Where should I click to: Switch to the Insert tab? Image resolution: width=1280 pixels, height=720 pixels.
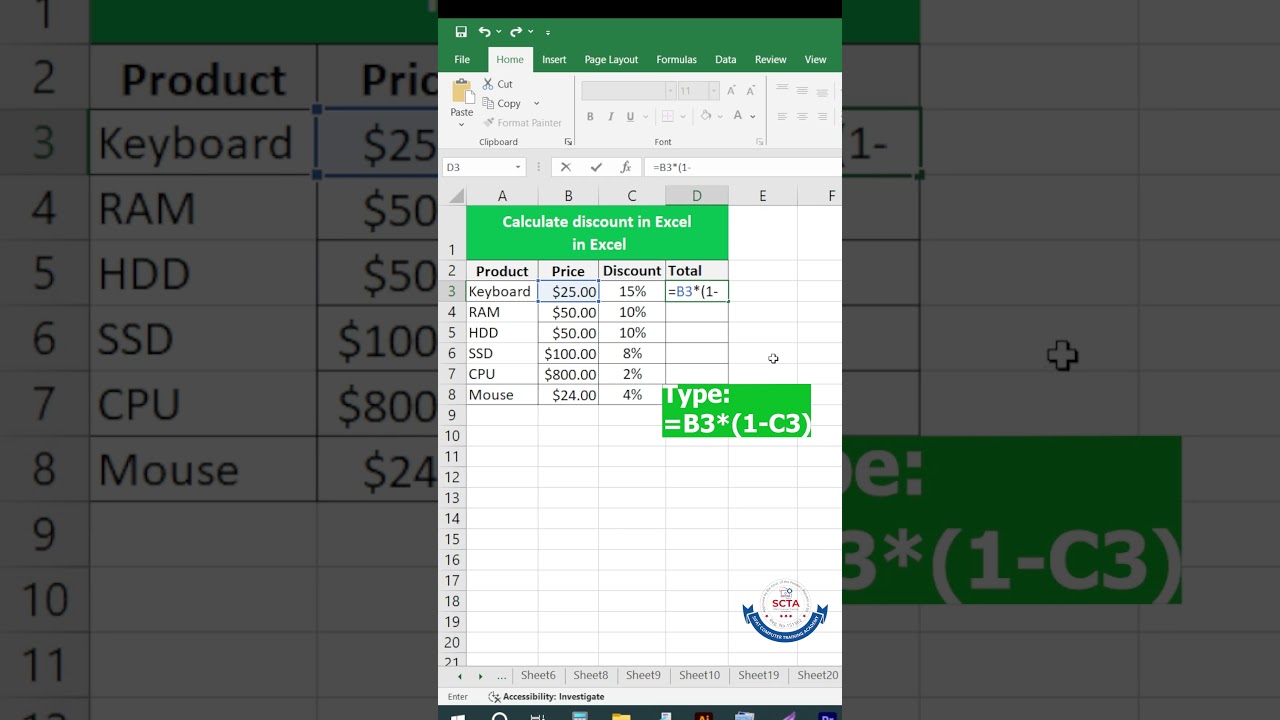(554, 59)
